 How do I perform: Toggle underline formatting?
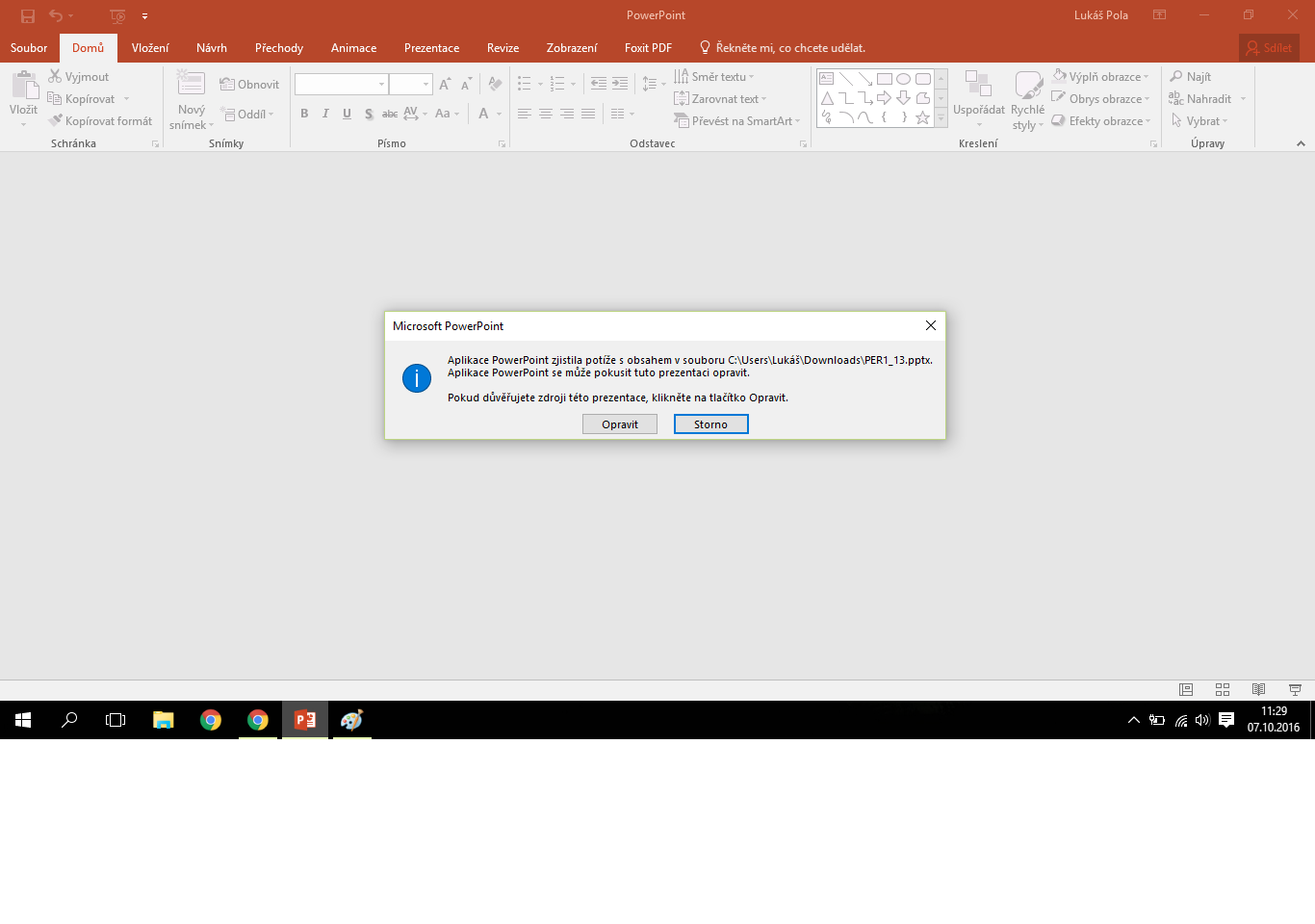tap(347, 114)
